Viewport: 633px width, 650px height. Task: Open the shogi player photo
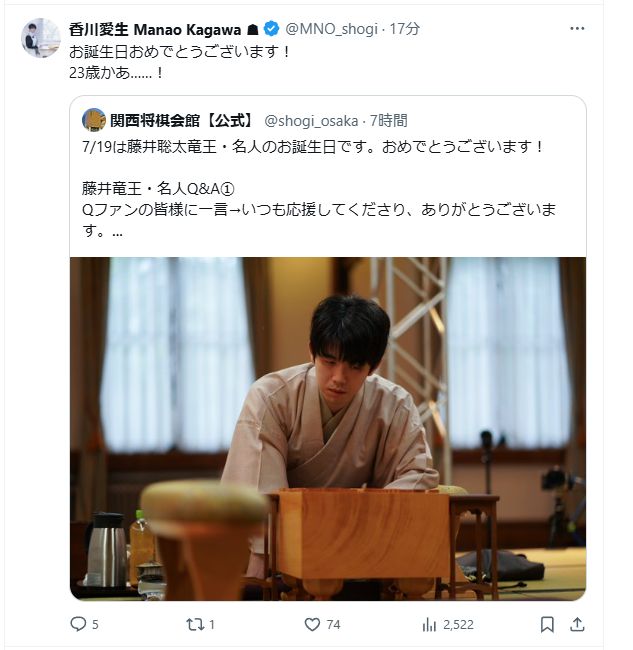(328, 429)
